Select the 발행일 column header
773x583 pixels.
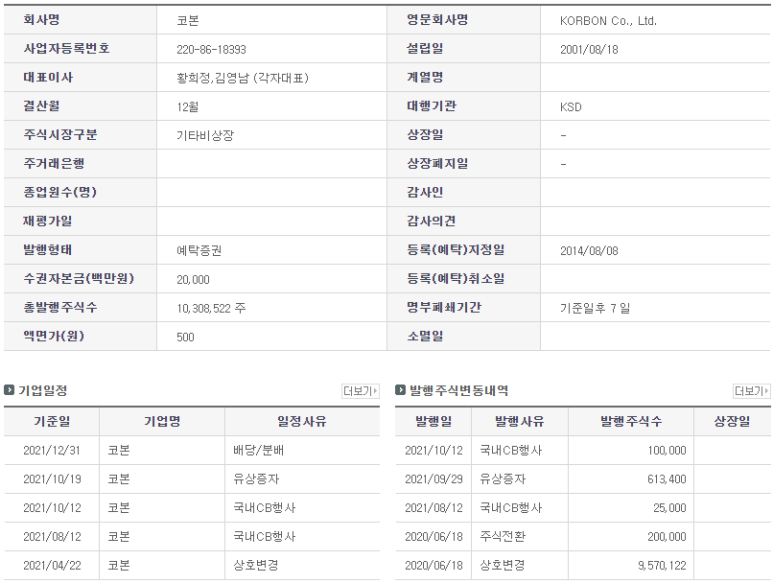tap(433, 421)
